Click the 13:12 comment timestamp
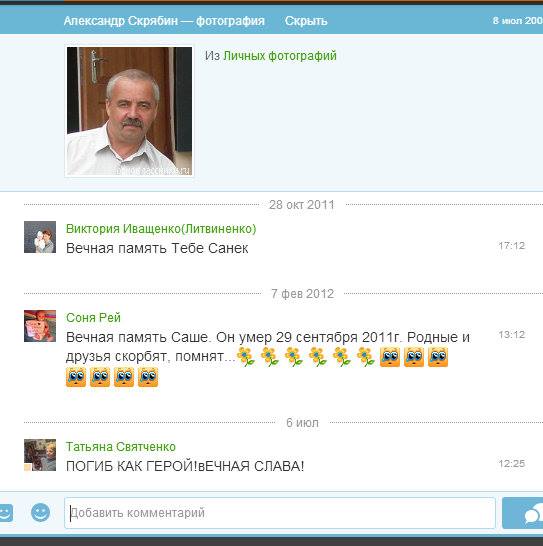This screenshot has width=543, height=546. [x=511, y=335]
